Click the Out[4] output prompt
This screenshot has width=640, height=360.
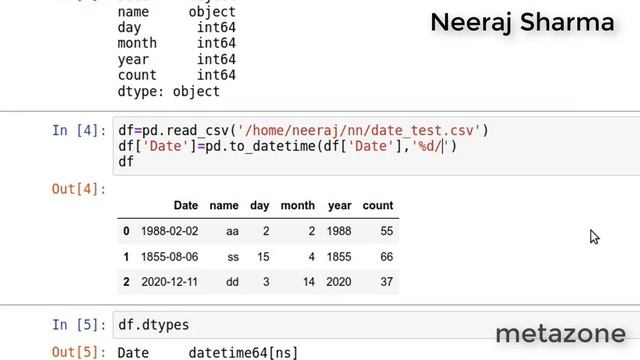pyautogui.click(x=79, y=189)
